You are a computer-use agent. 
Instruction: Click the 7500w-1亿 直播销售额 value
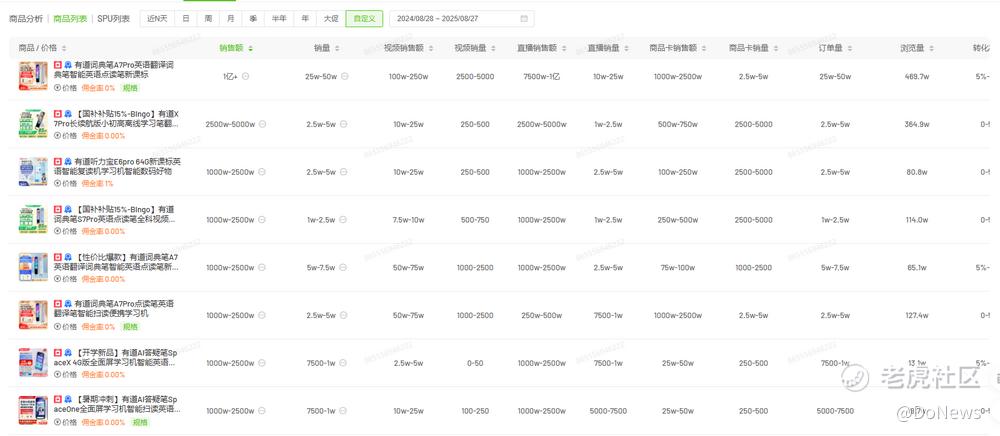[x=541, y=76]
